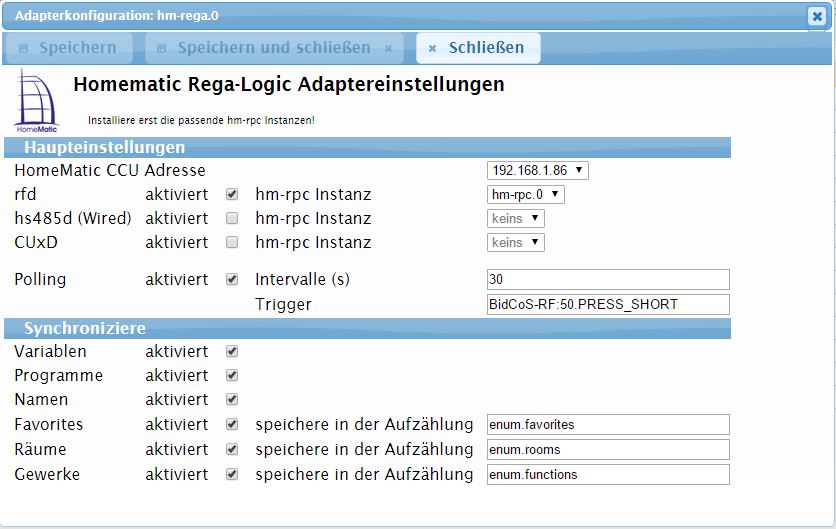Toggle the Variablen sync checkbox

232,352
